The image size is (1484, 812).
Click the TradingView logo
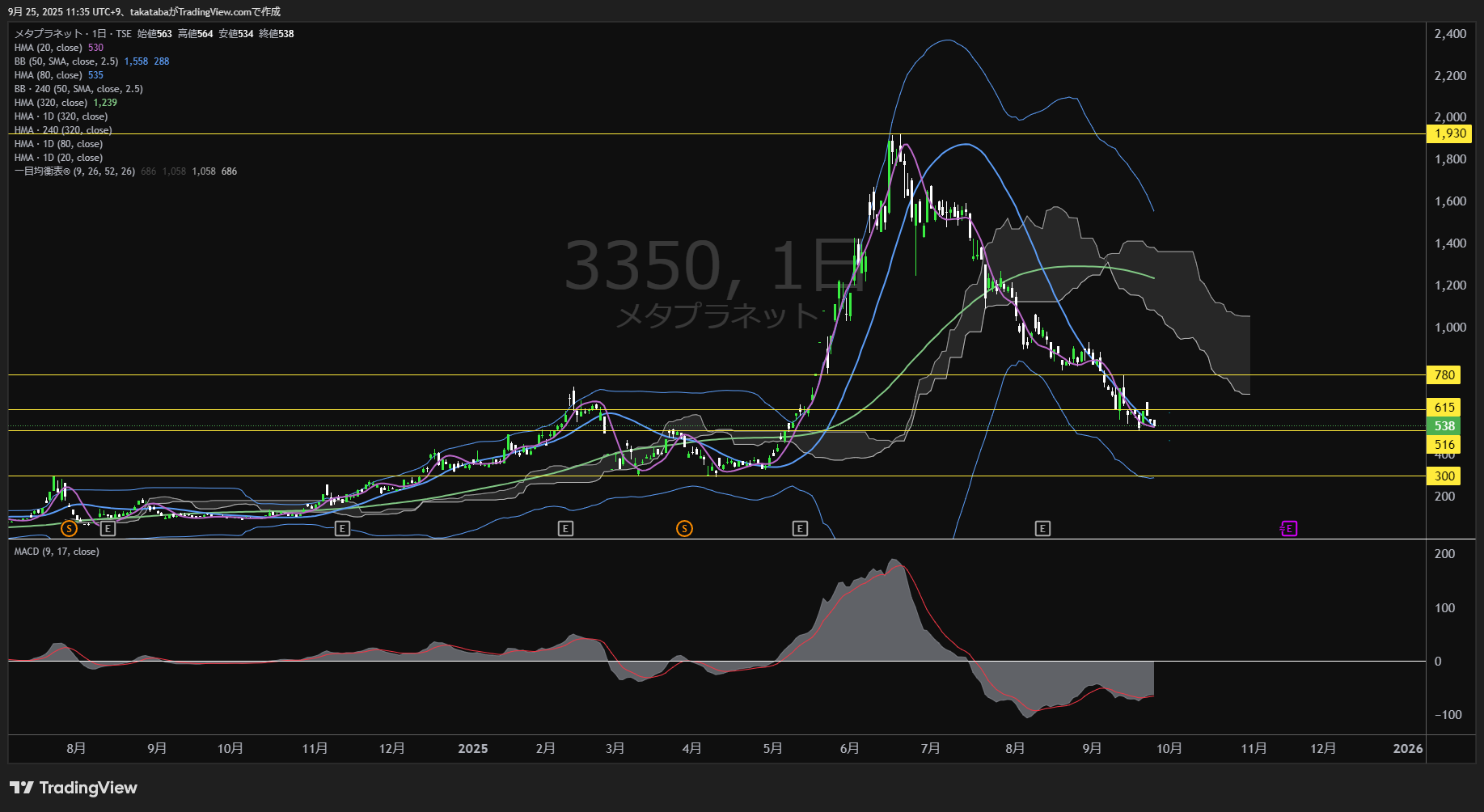pos(74,788)
